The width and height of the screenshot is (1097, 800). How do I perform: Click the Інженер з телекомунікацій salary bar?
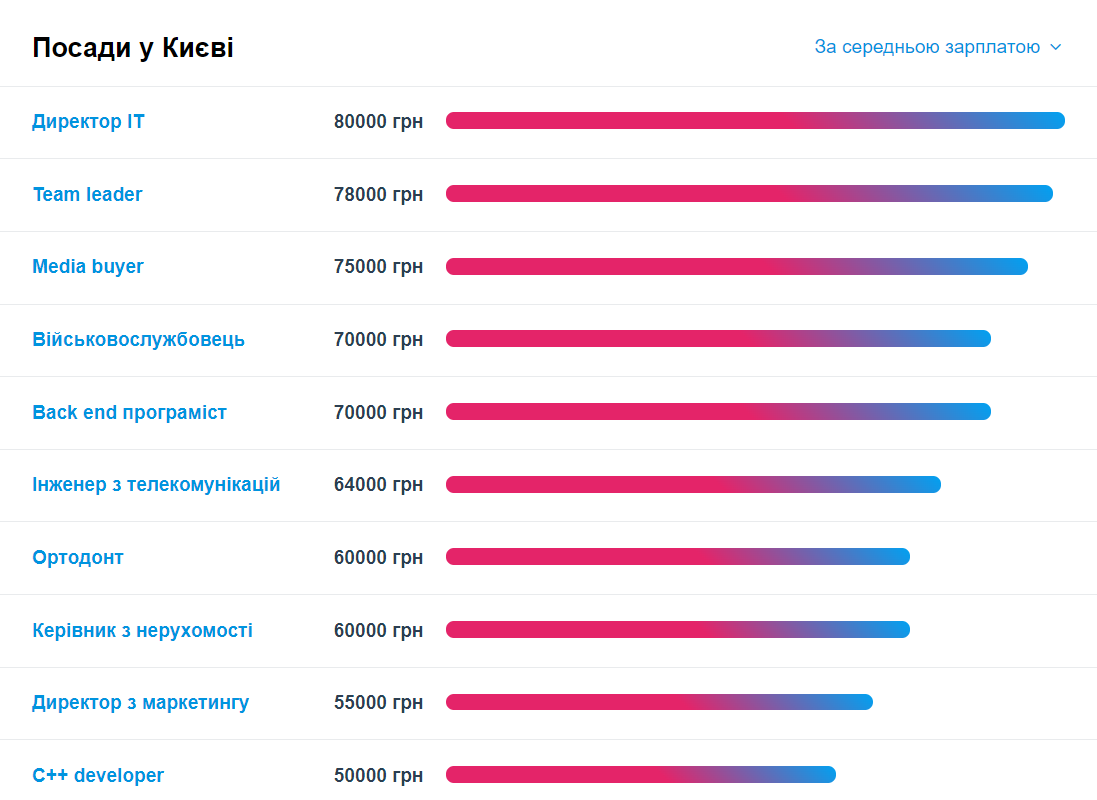pyautogui.click(x=693, y=484)
